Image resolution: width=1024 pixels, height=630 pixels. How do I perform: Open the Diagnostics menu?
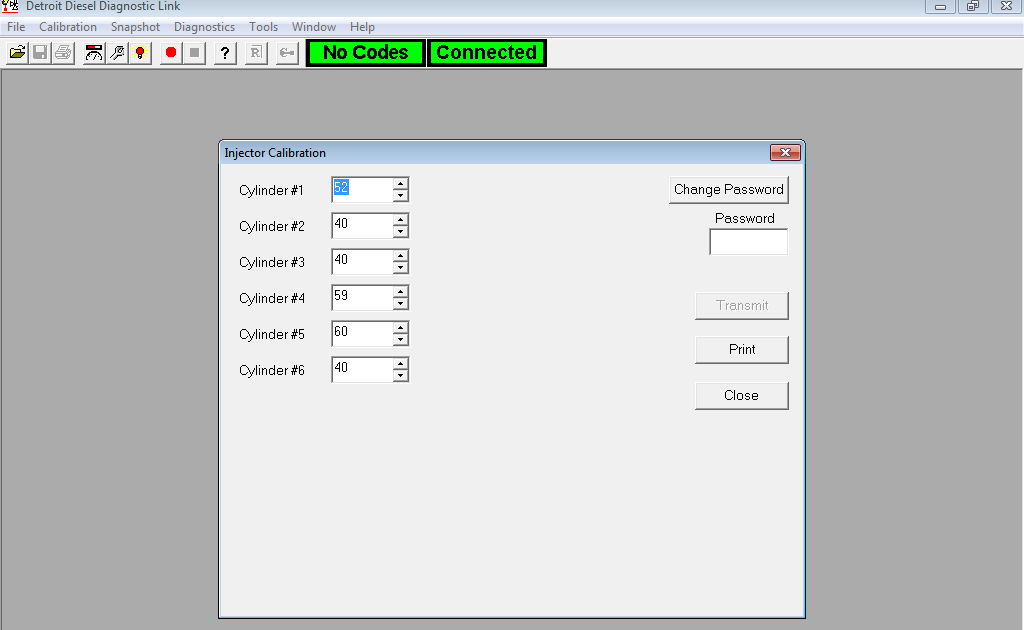pos(204,27)
